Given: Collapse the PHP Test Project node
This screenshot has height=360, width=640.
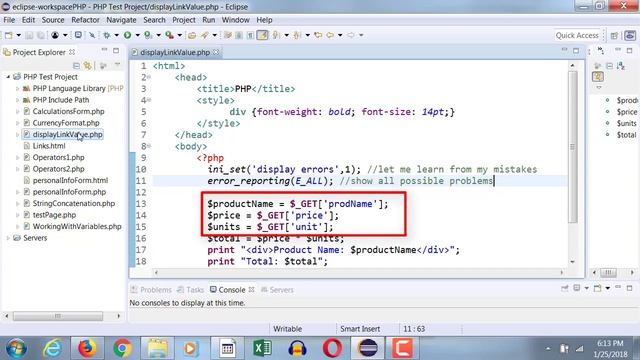Looking at the screenshot, I should (8, 77).
